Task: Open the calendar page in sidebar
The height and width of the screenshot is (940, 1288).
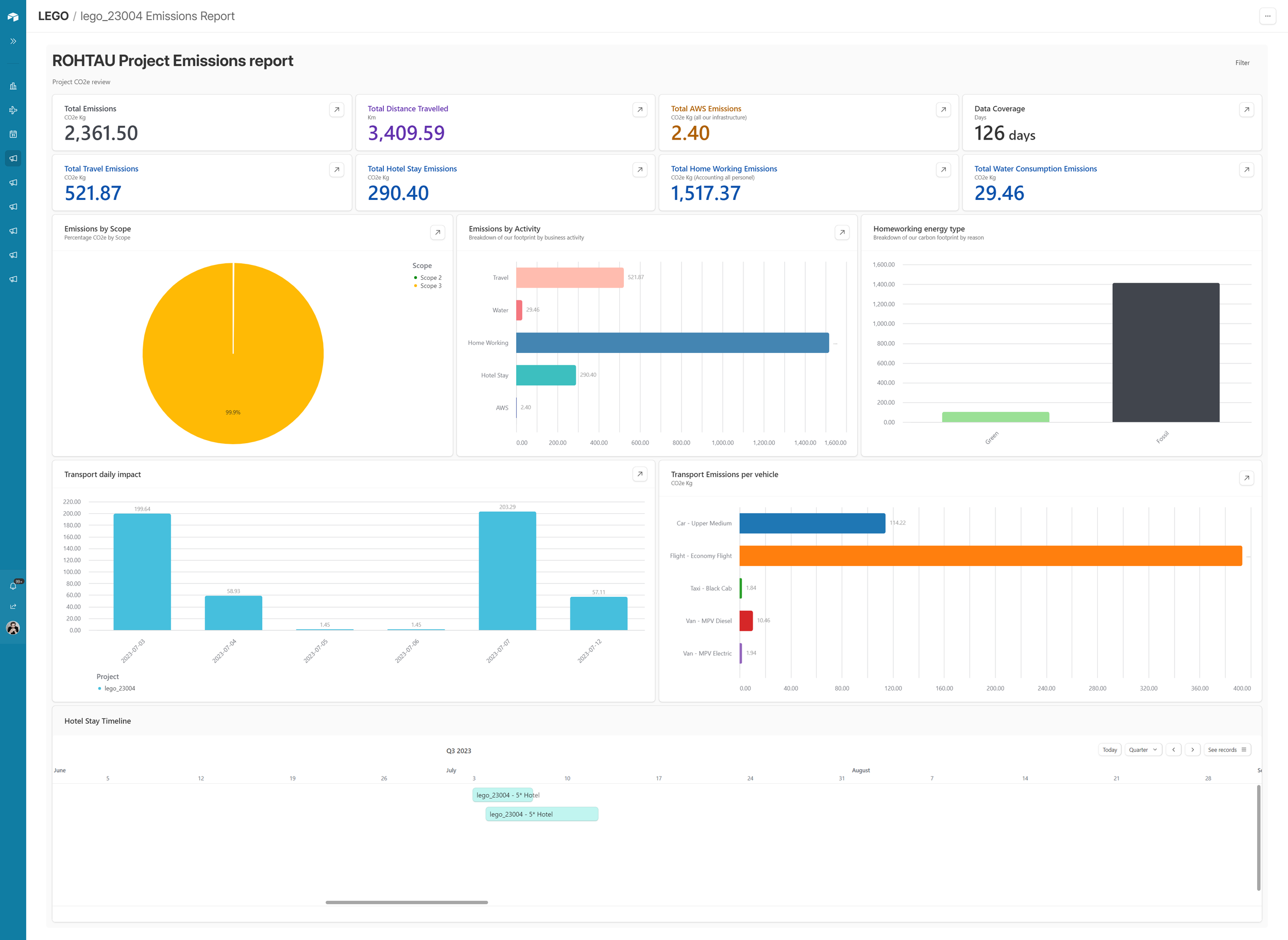Action: tap(13, 135)
